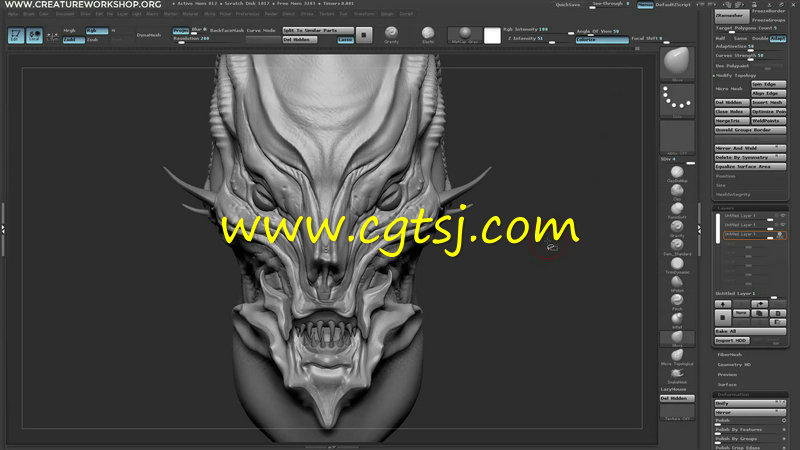Select the Pinch brush
Image resolution: width=800 pixels, height=450 pixels.
(677, 302)
